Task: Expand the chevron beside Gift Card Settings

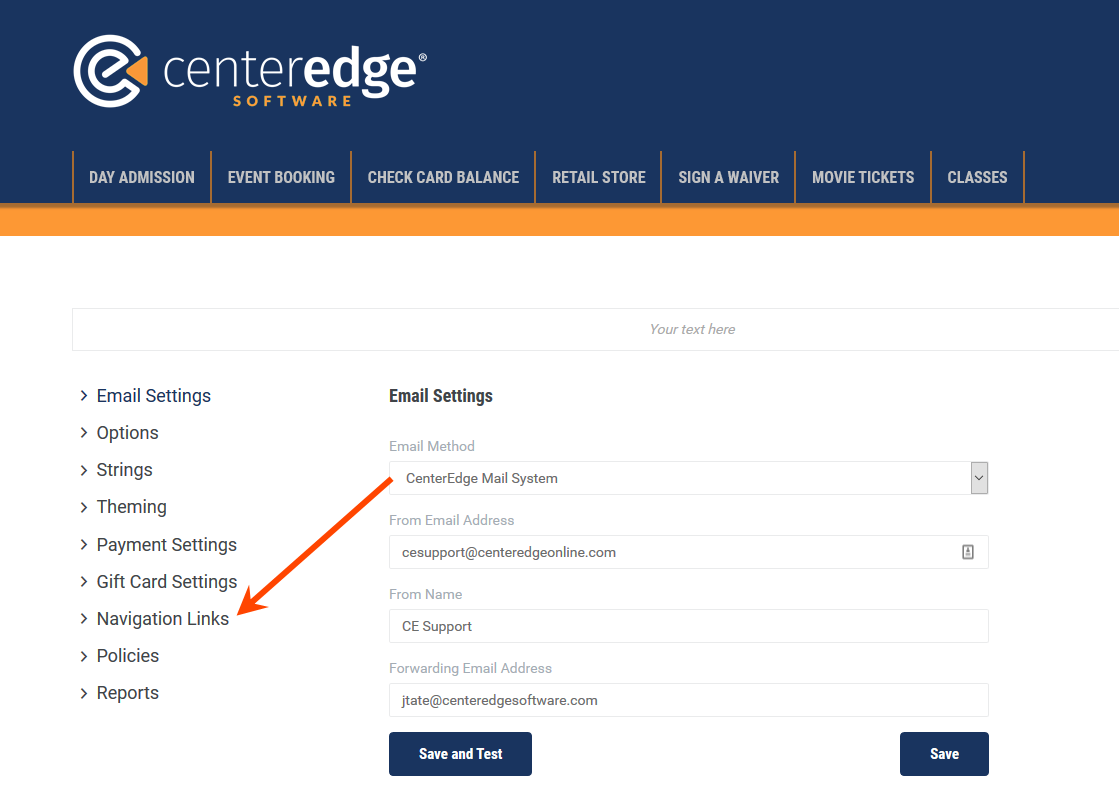Action: (83, 582)
